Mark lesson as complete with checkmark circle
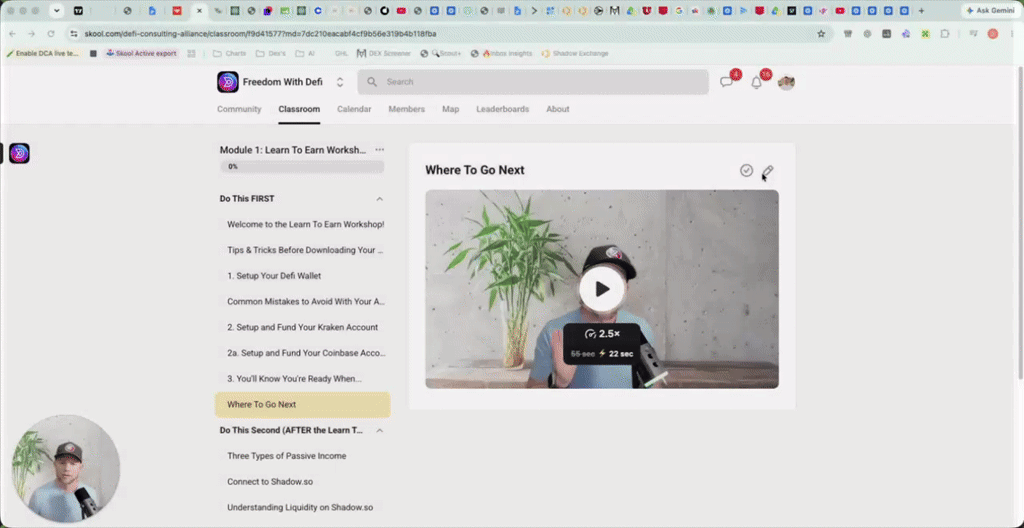Image resolution: width=1024 pixels, height=528 pixels. (x=746, y=171)
